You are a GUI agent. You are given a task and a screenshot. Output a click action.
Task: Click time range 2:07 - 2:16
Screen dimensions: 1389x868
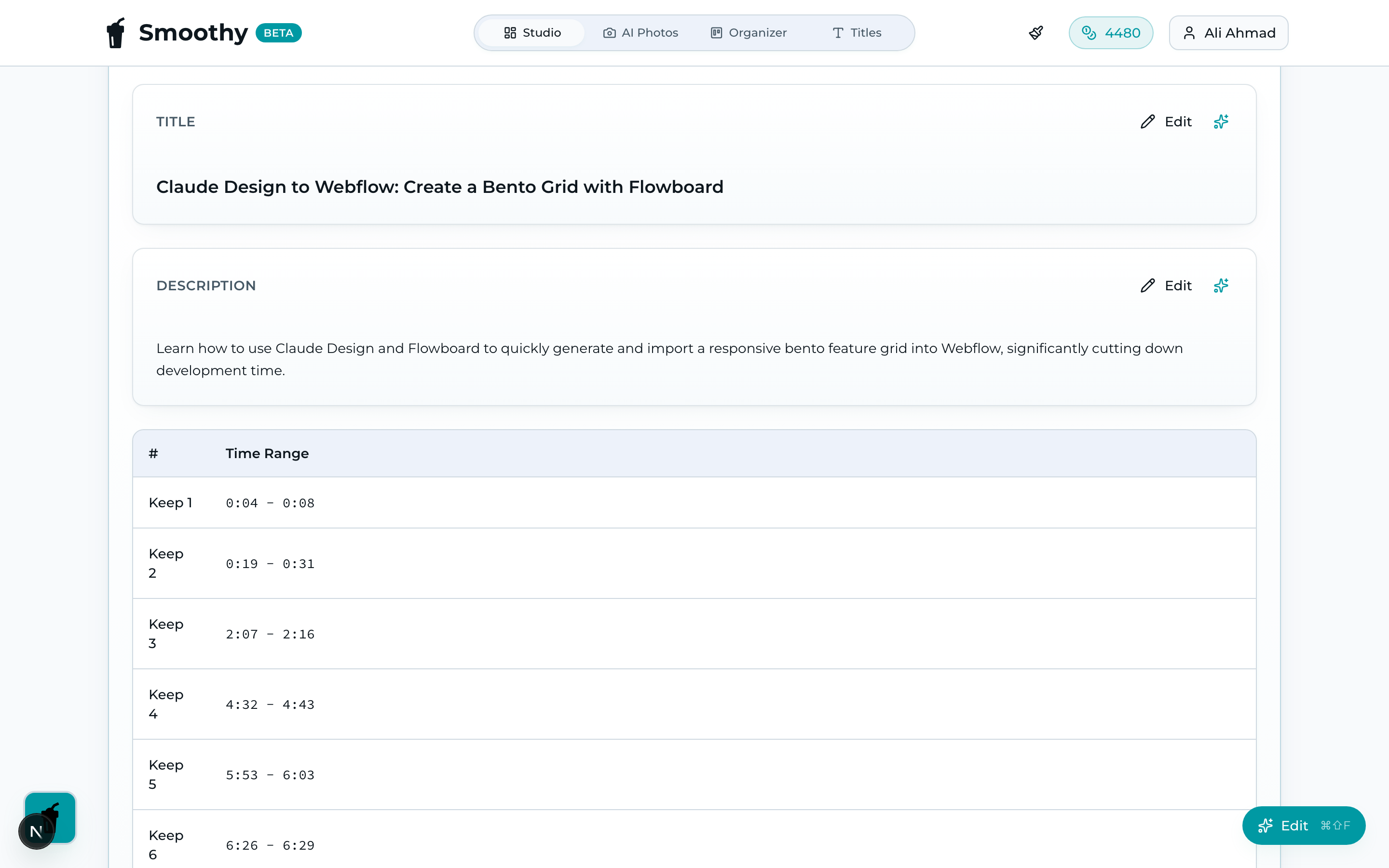tap(270, 634)
